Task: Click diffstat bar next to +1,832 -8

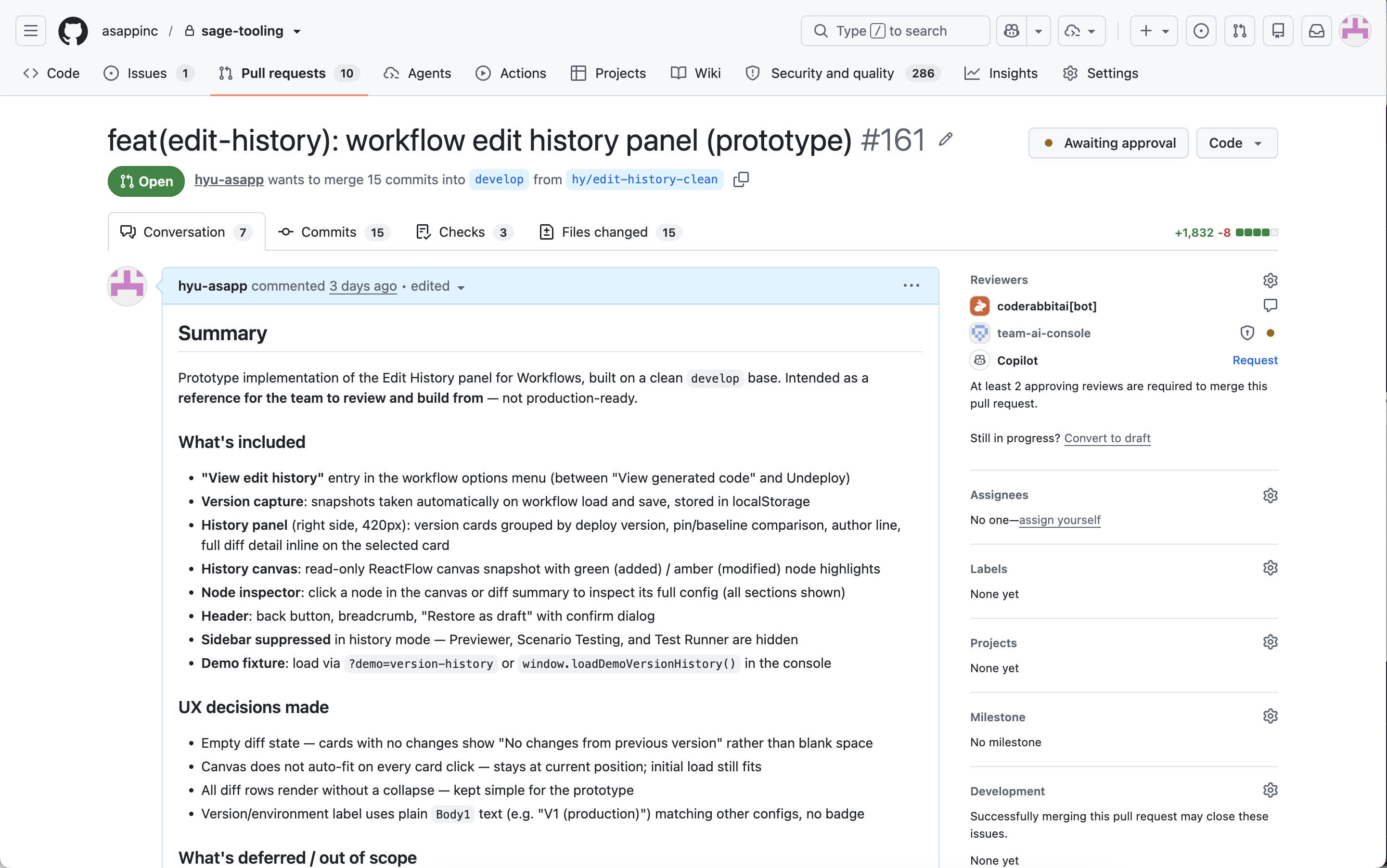Action: pos(1257,232)
